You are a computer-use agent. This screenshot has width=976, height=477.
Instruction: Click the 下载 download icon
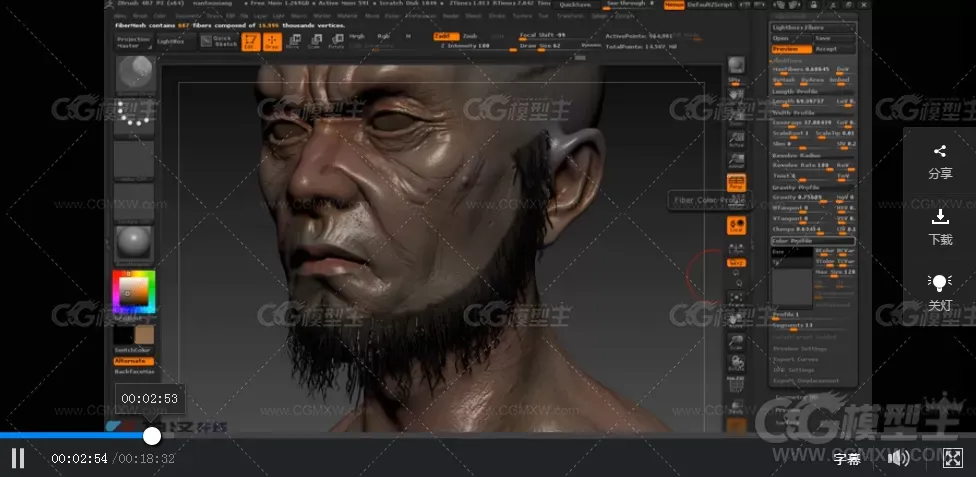[x=940, y=228]
